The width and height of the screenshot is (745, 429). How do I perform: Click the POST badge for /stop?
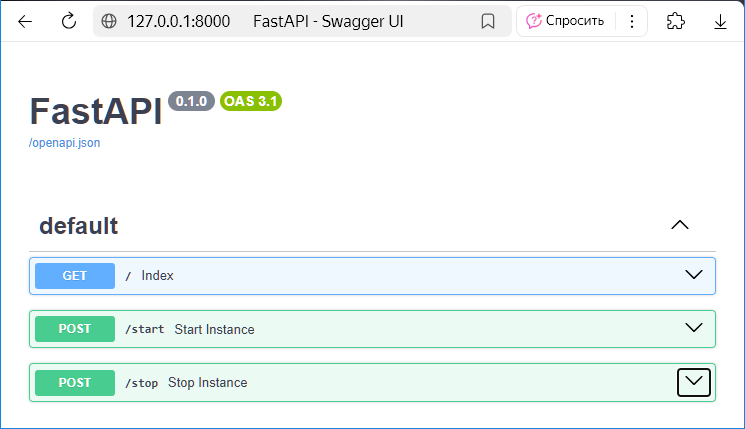tap(75, 382)
